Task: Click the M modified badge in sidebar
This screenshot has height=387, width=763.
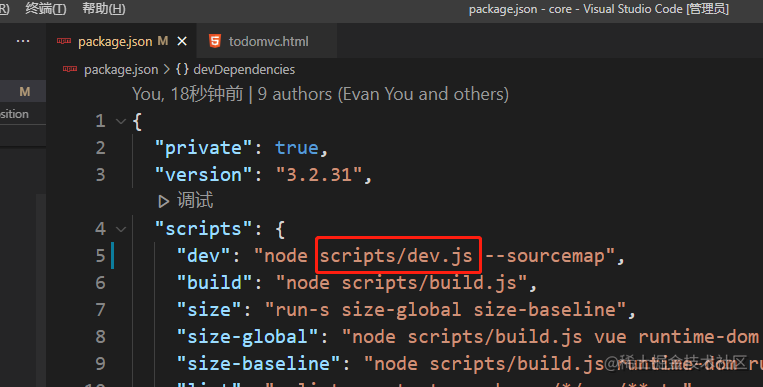Action: (24, 92)
